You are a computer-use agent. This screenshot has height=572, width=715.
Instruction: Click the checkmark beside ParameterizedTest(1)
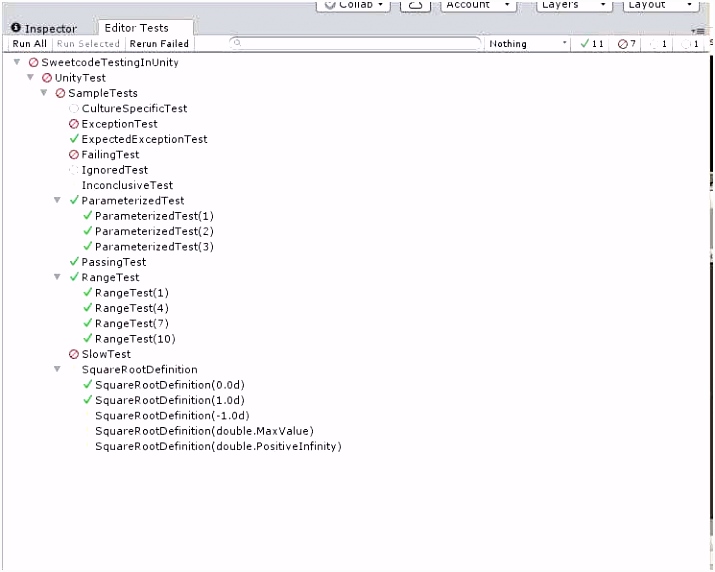pyautogui.click(x=88, y=215)
